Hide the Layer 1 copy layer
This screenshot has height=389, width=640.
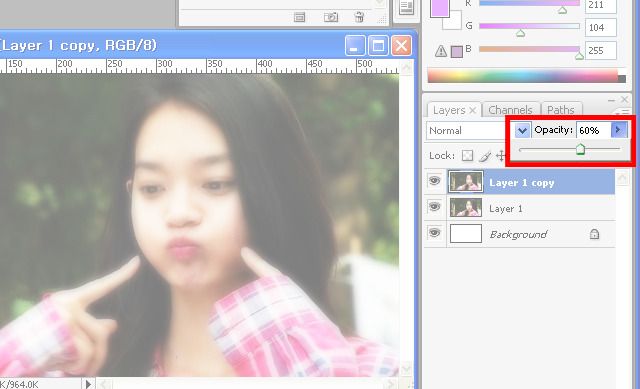[434, 180]
